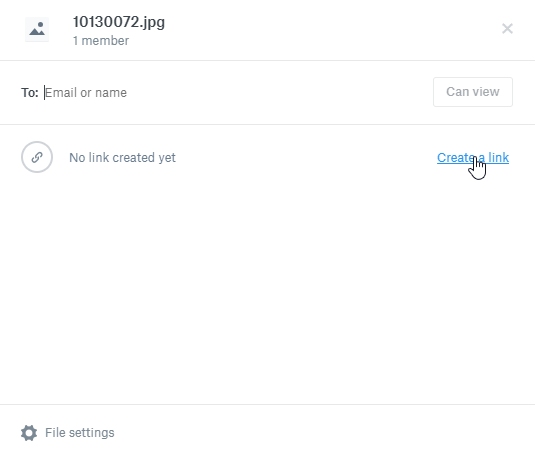
Task: Open File settings at dialog bottom
Action: coord(68,433)
